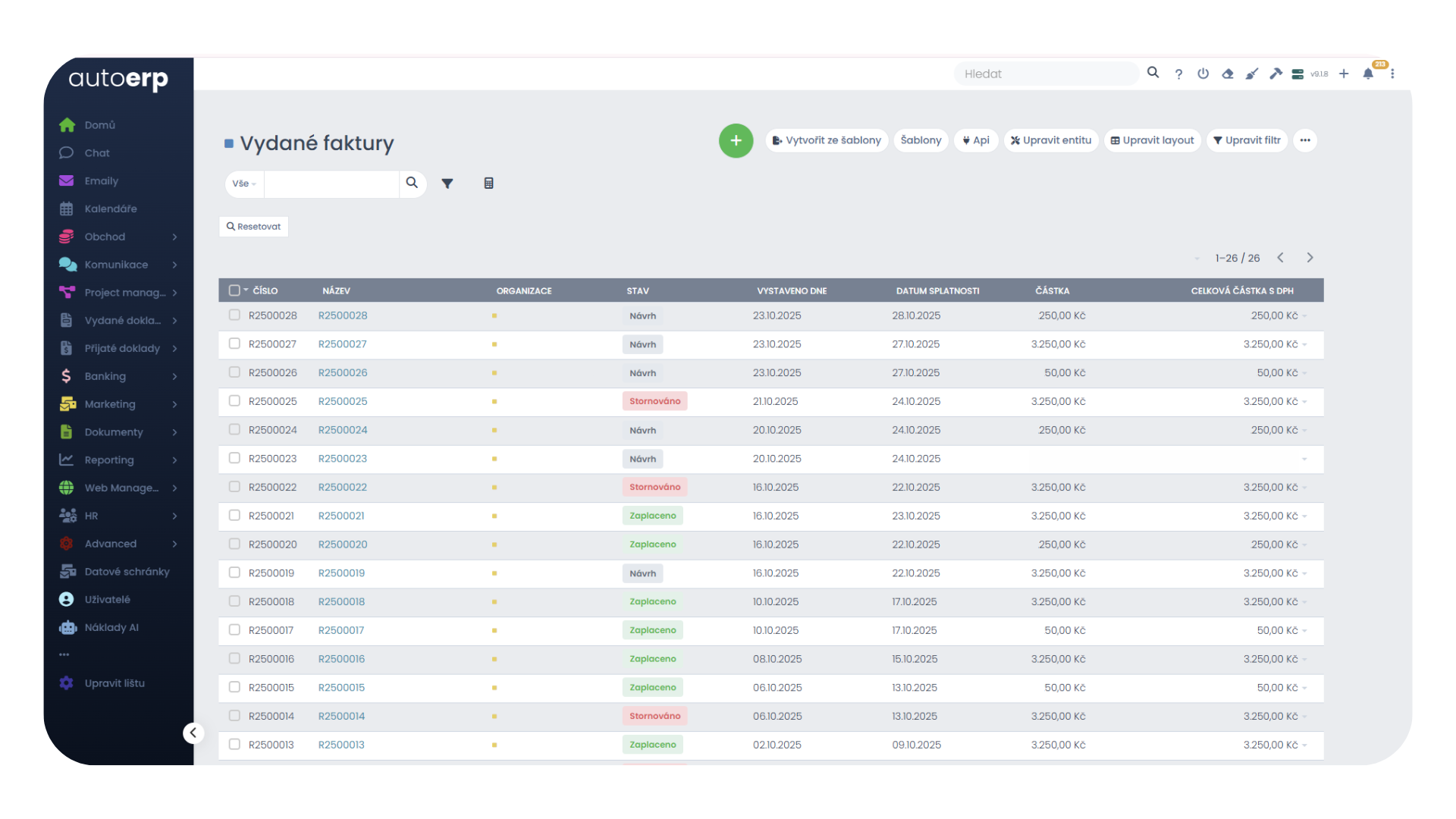The width and height of the screenshot is (1456, 819).
Task: Click the Upravit layout button
Action: [x=1152, y=140]
